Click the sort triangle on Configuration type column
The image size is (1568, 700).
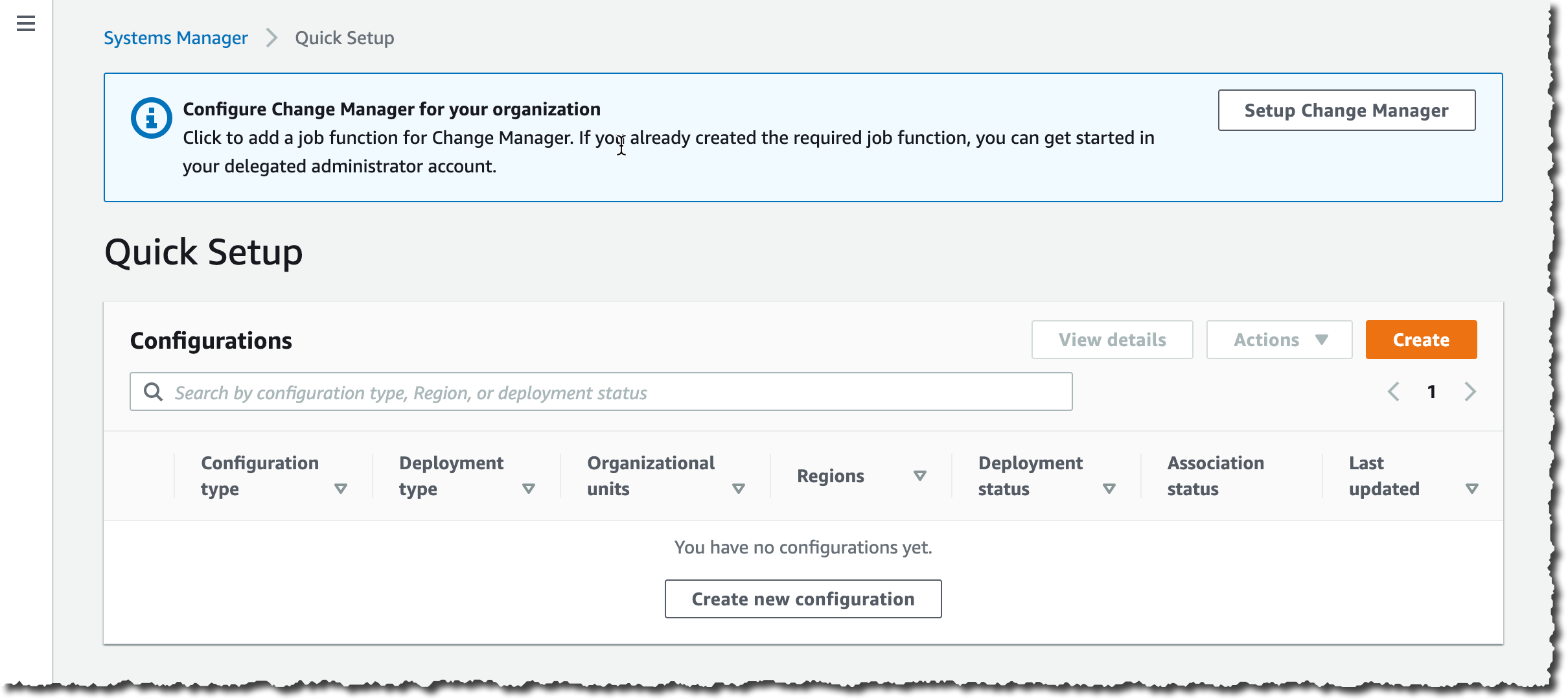(340, 489)
